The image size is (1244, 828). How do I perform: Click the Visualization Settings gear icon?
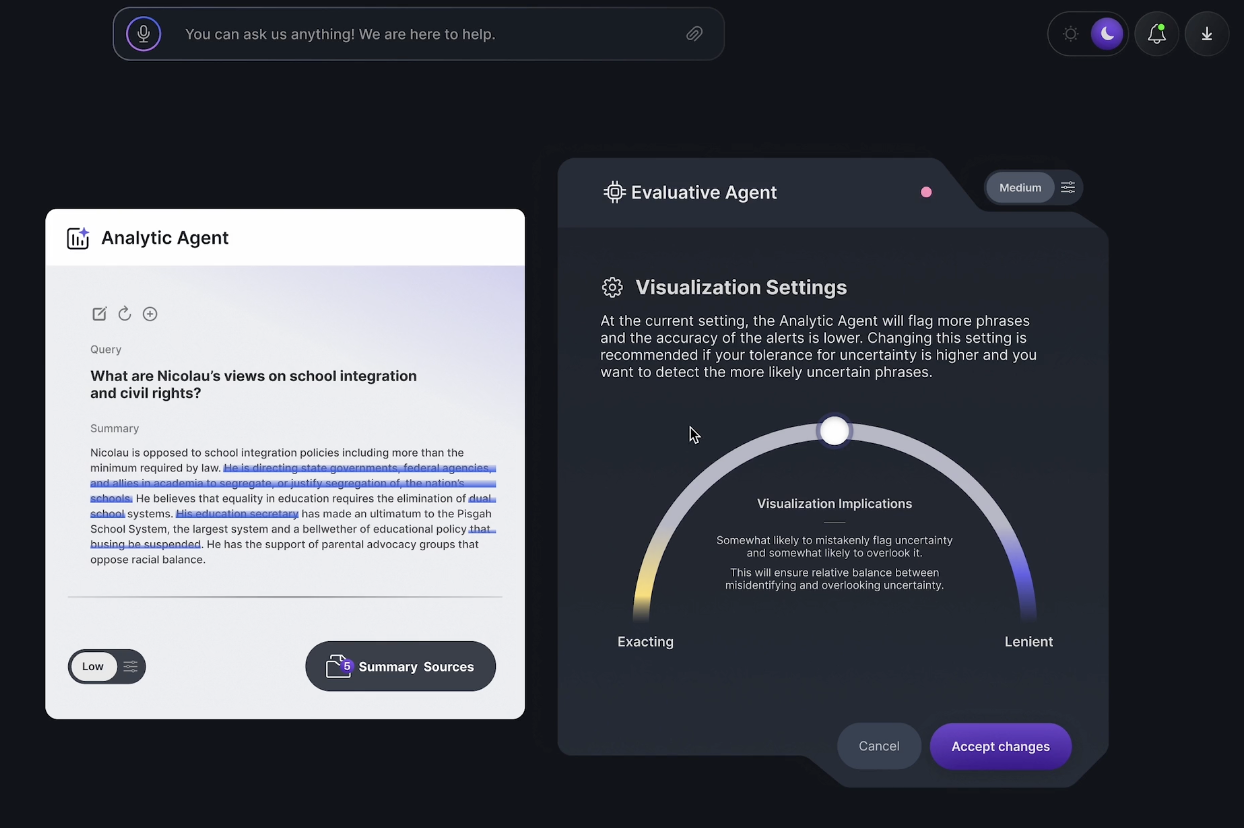(x=612, y=288)
